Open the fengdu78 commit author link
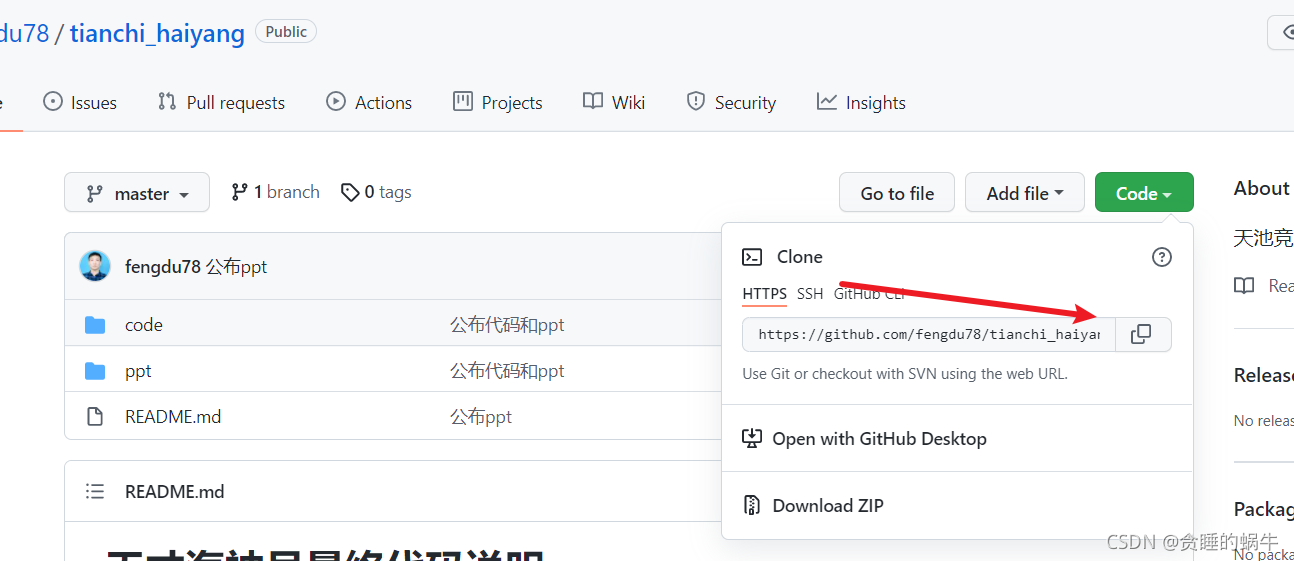Screen dimensions: 1294x561 (162, 267)
